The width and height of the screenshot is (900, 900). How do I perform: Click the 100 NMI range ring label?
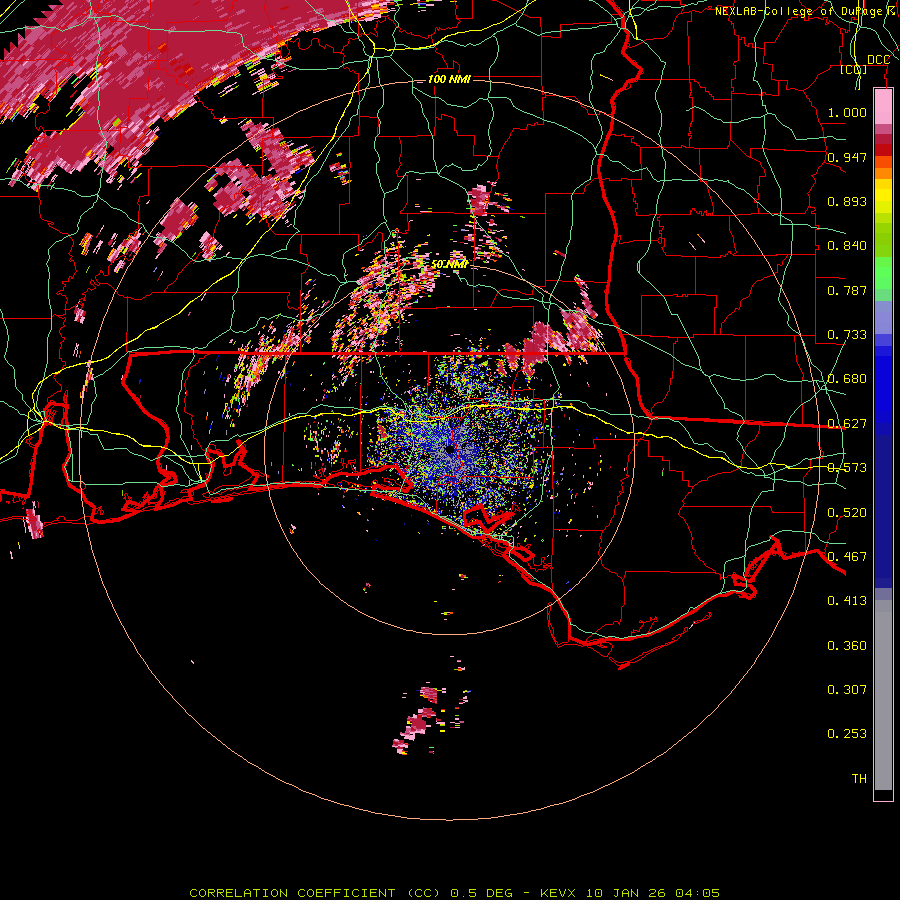point(449,79)
